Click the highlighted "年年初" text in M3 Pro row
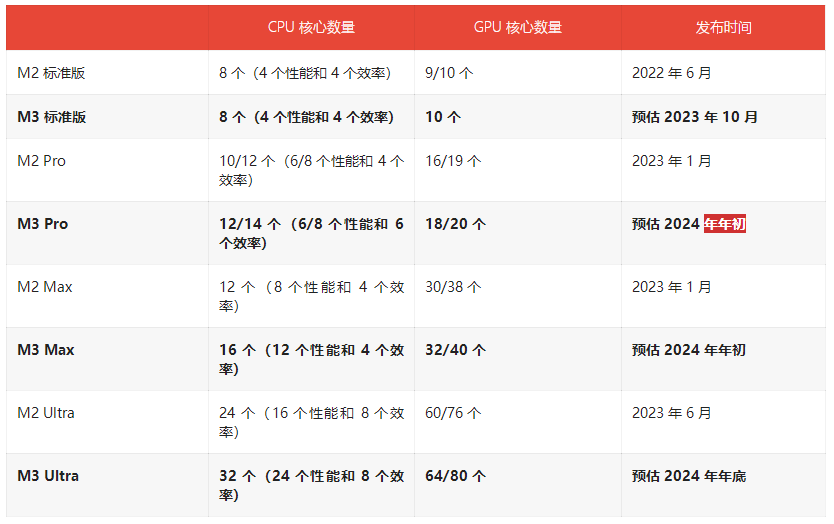Image resolution: width=834 pixels, height=524 pixels. pos(724,224)
